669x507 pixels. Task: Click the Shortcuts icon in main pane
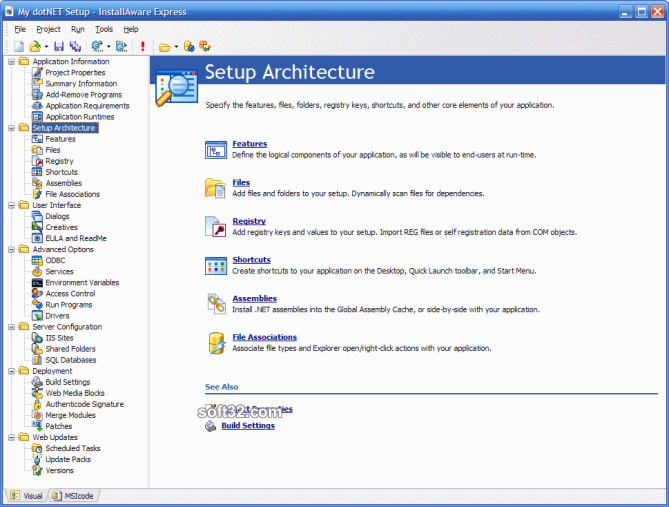click(x=216, y=266)
